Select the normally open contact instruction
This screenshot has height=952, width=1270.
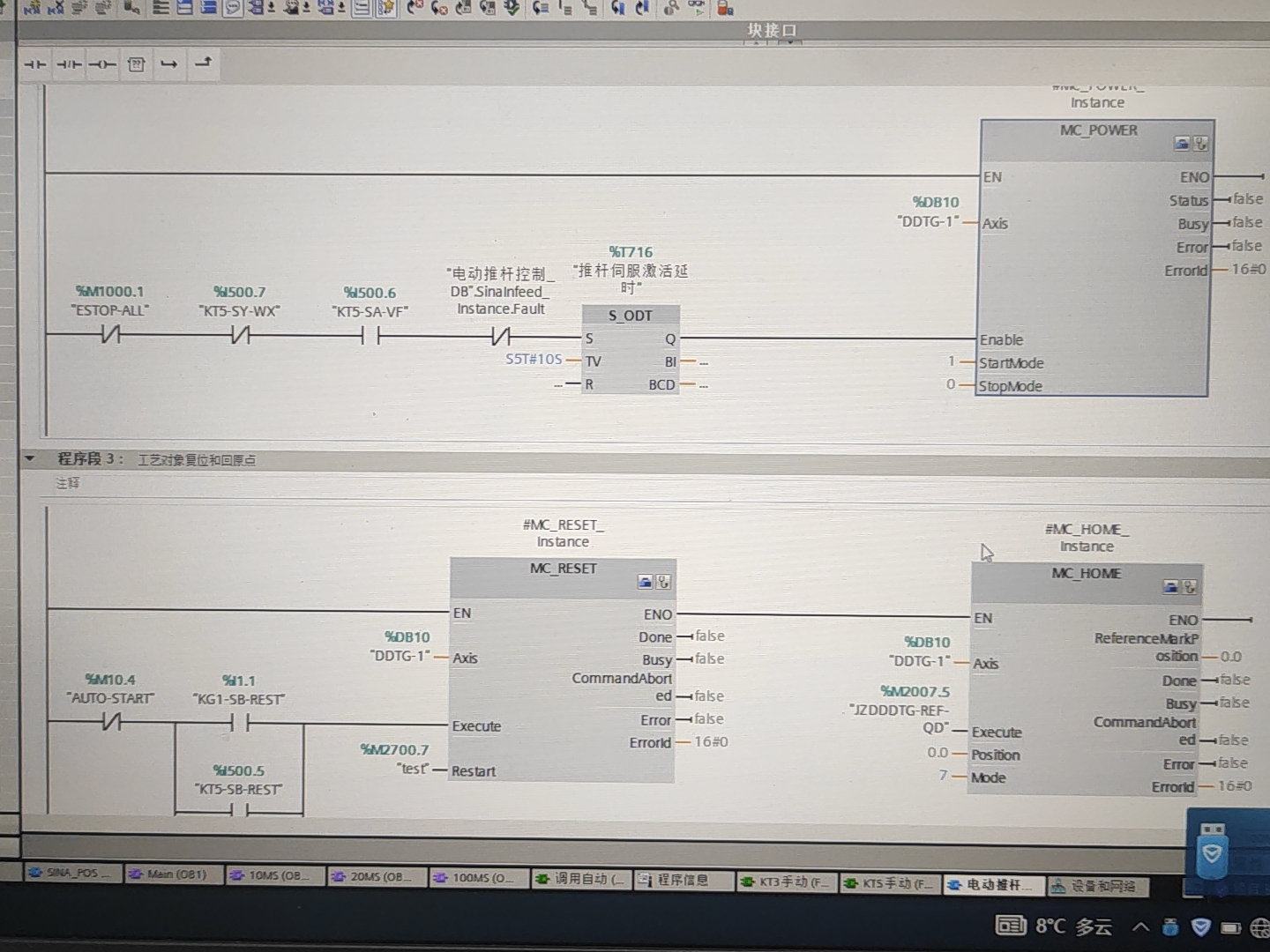(x=35, y=64)
